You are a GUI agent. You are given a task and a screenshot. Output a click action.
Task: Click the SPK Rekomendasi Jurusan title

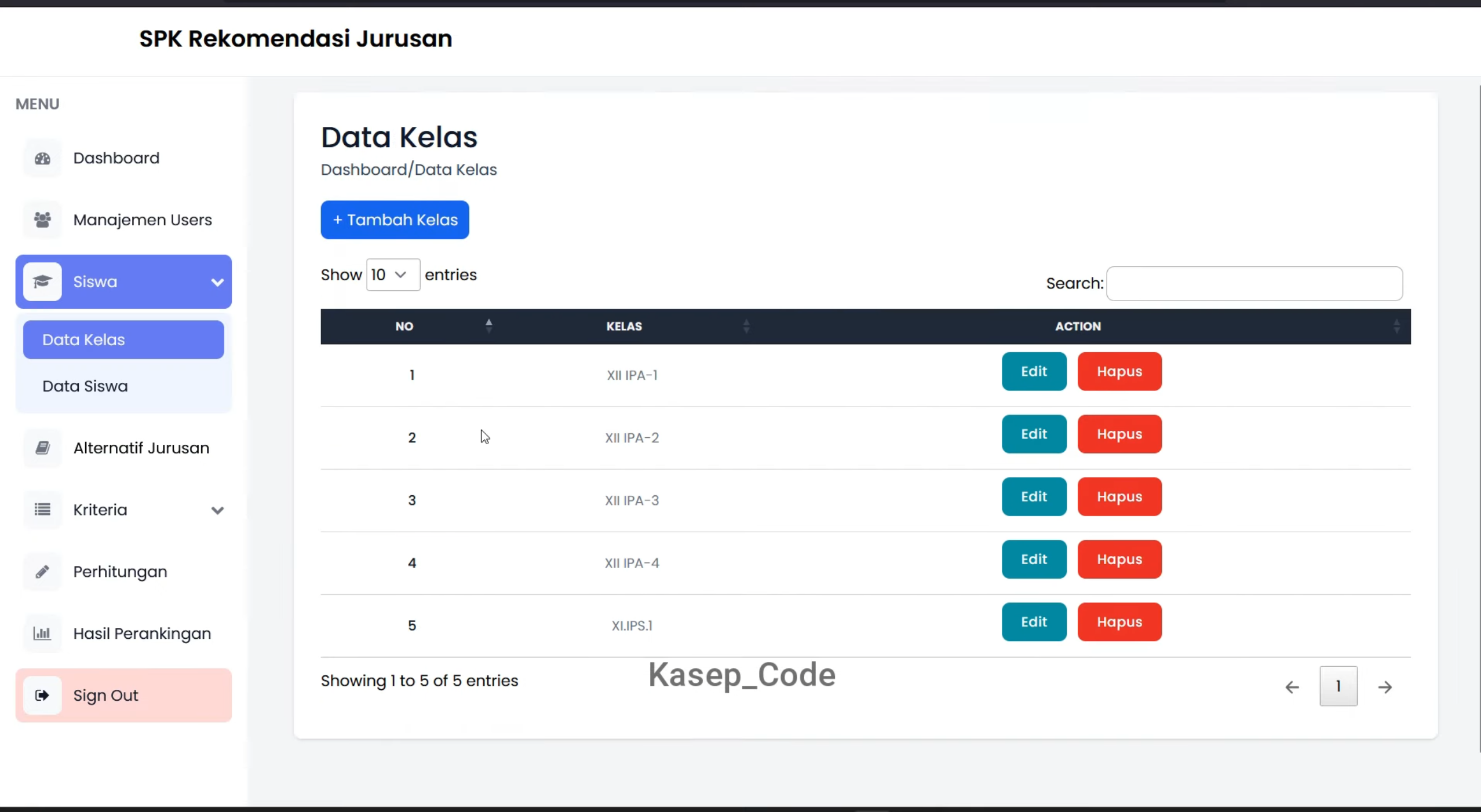point(296,39)
